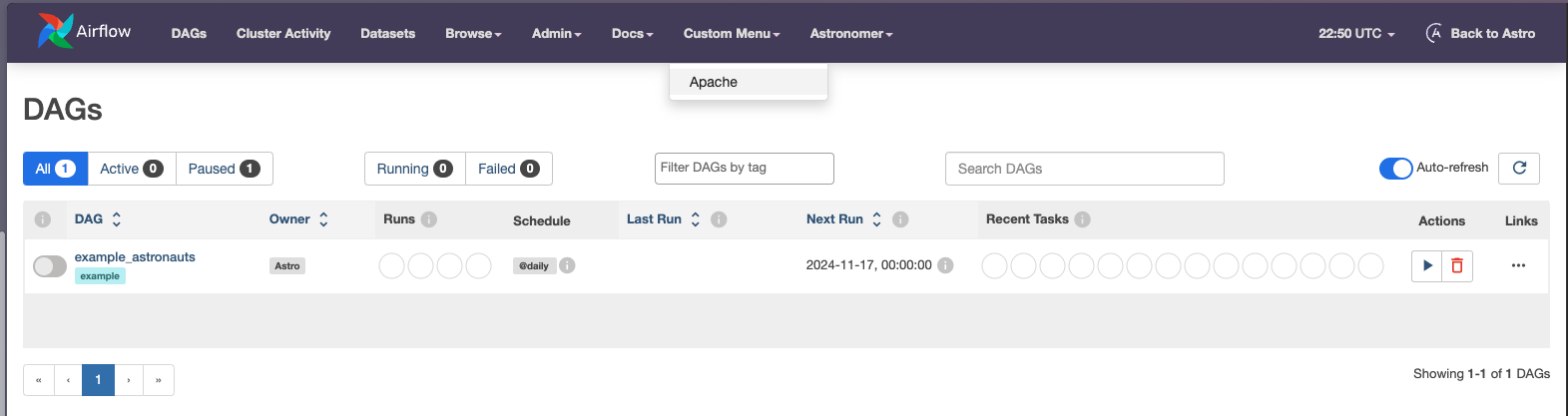Trigger the example_astronauts DAG play button

pyautogui.click(x=1427, y=265)
